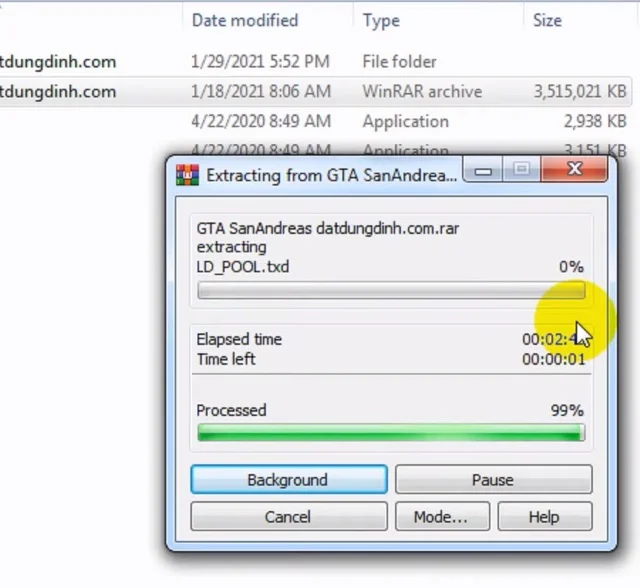Click the Time left value 00:00:01

click(553, 359)
